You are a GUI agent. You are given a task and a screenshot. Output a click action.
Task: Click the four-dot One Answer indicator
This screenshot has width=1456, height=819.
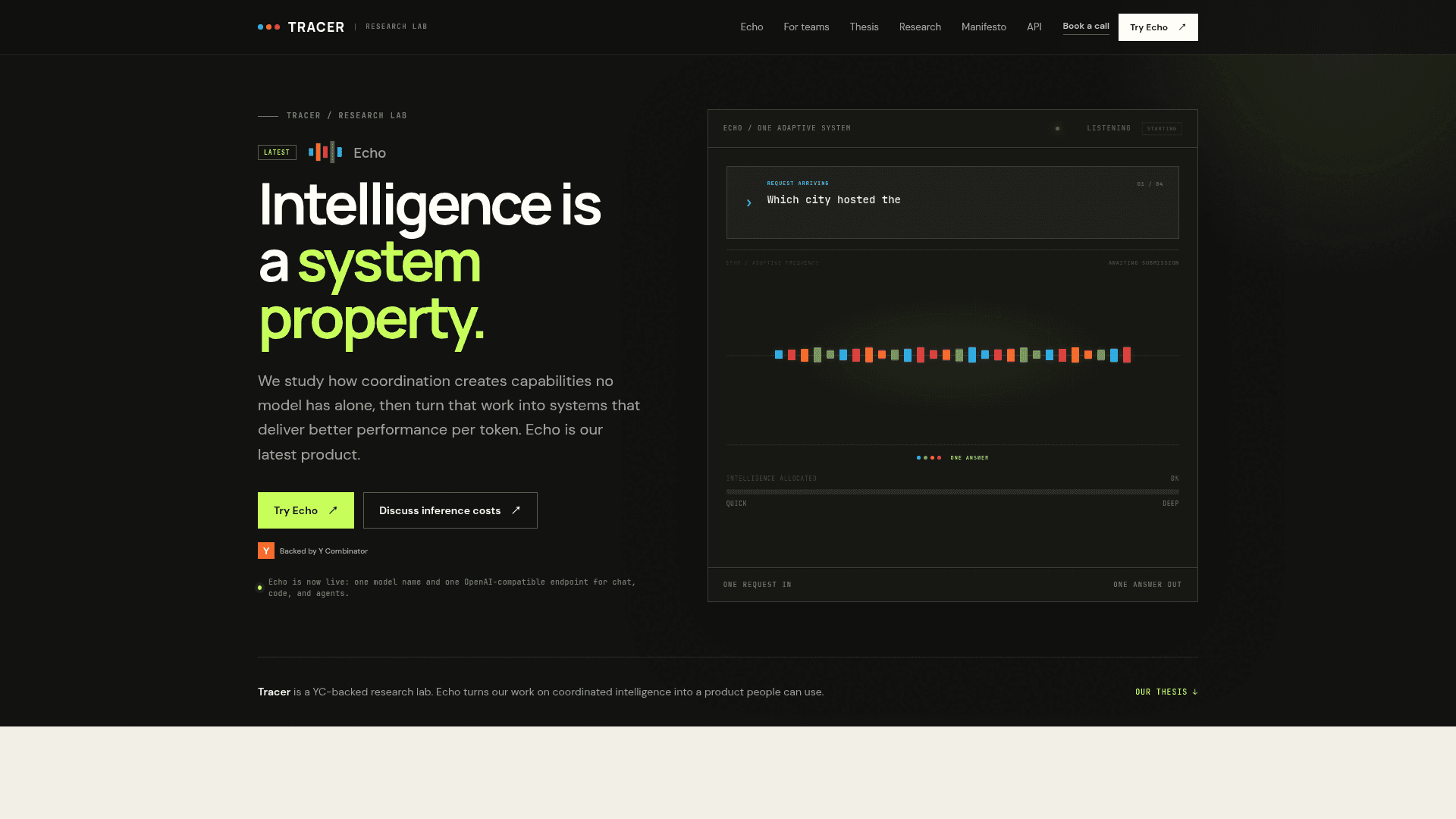(x=929, y=458)
